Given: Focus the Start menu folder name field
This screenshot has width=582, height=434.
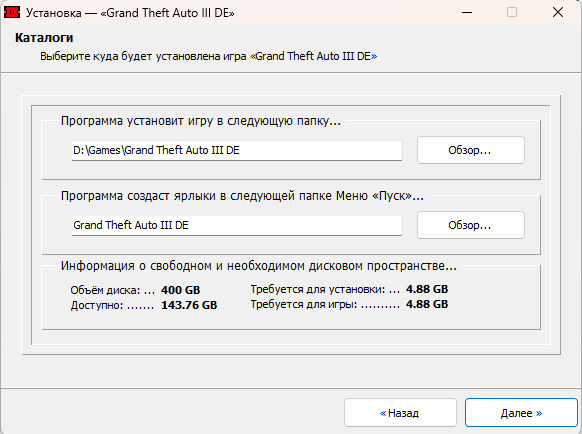Looking at the screenshot, I should pyautogui.click(x=237, y=225).
